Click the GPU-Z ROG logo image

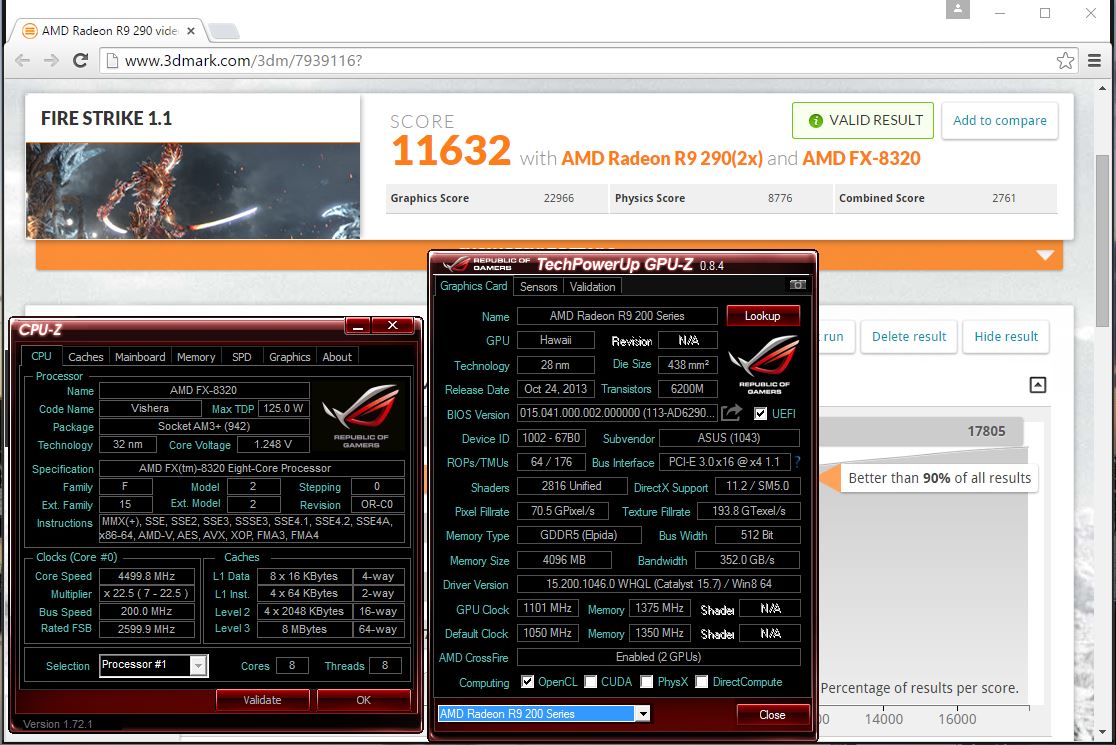[764, 364]
